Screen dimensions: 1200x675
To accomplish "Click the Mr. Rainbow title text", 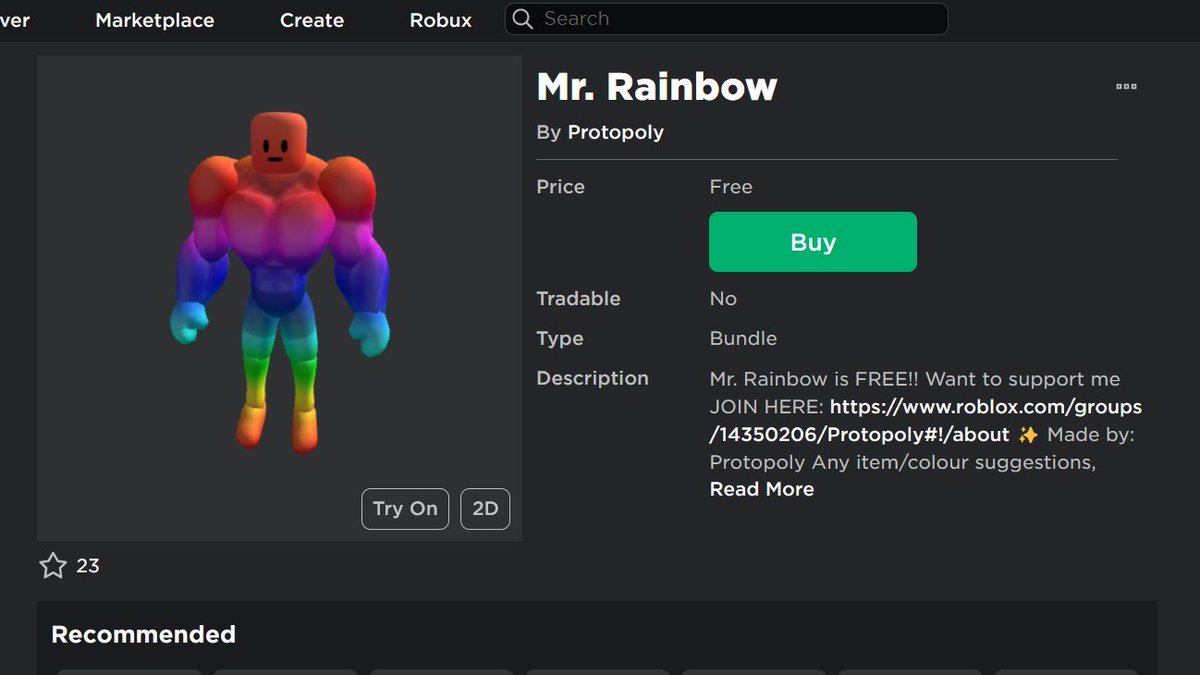I will 657,87.
